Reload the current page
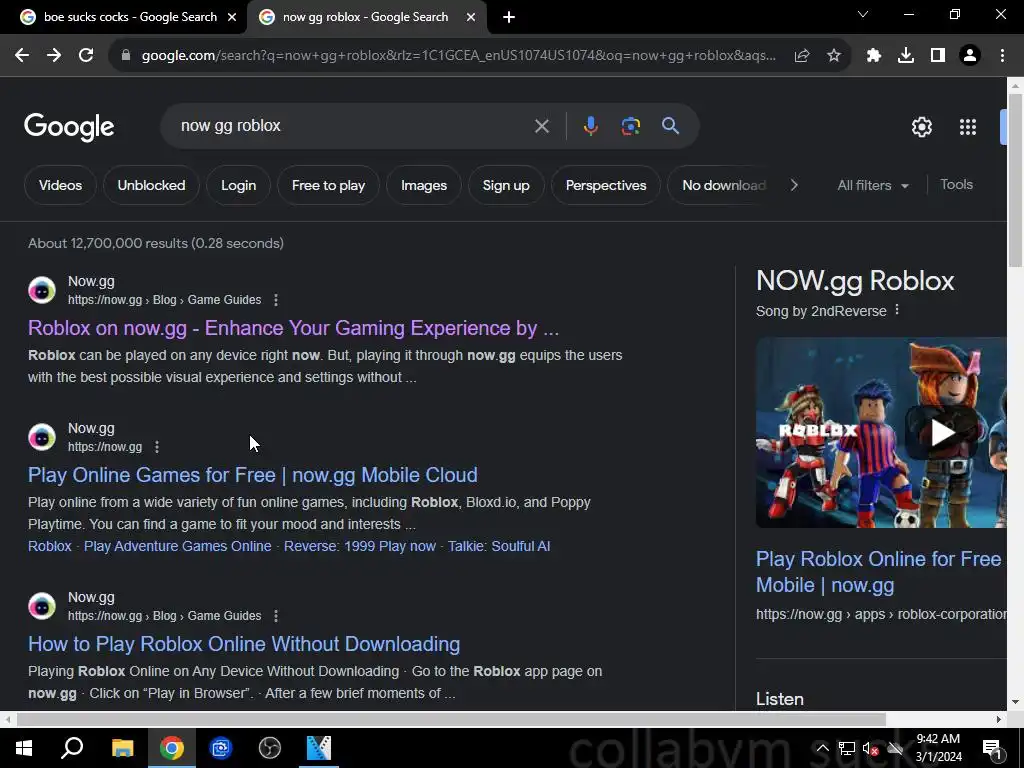Image resolution: width=1024 pixels, height=768 pixels. (86, 56)
